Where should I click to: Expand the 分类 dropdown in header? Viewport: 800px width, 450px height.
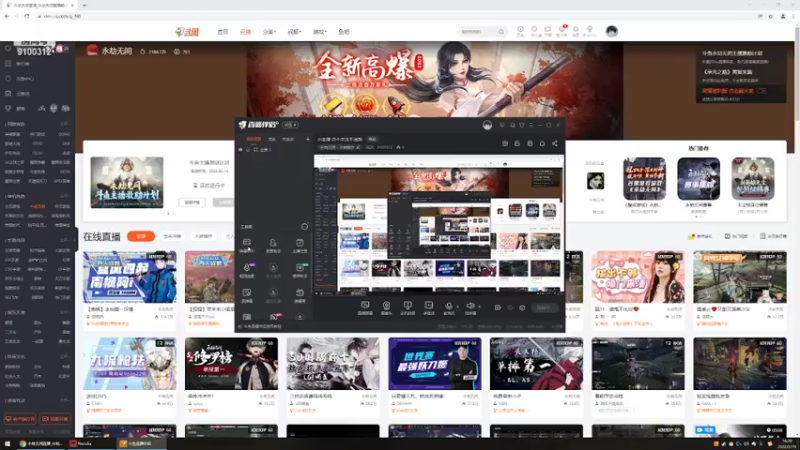pos(269,32)
